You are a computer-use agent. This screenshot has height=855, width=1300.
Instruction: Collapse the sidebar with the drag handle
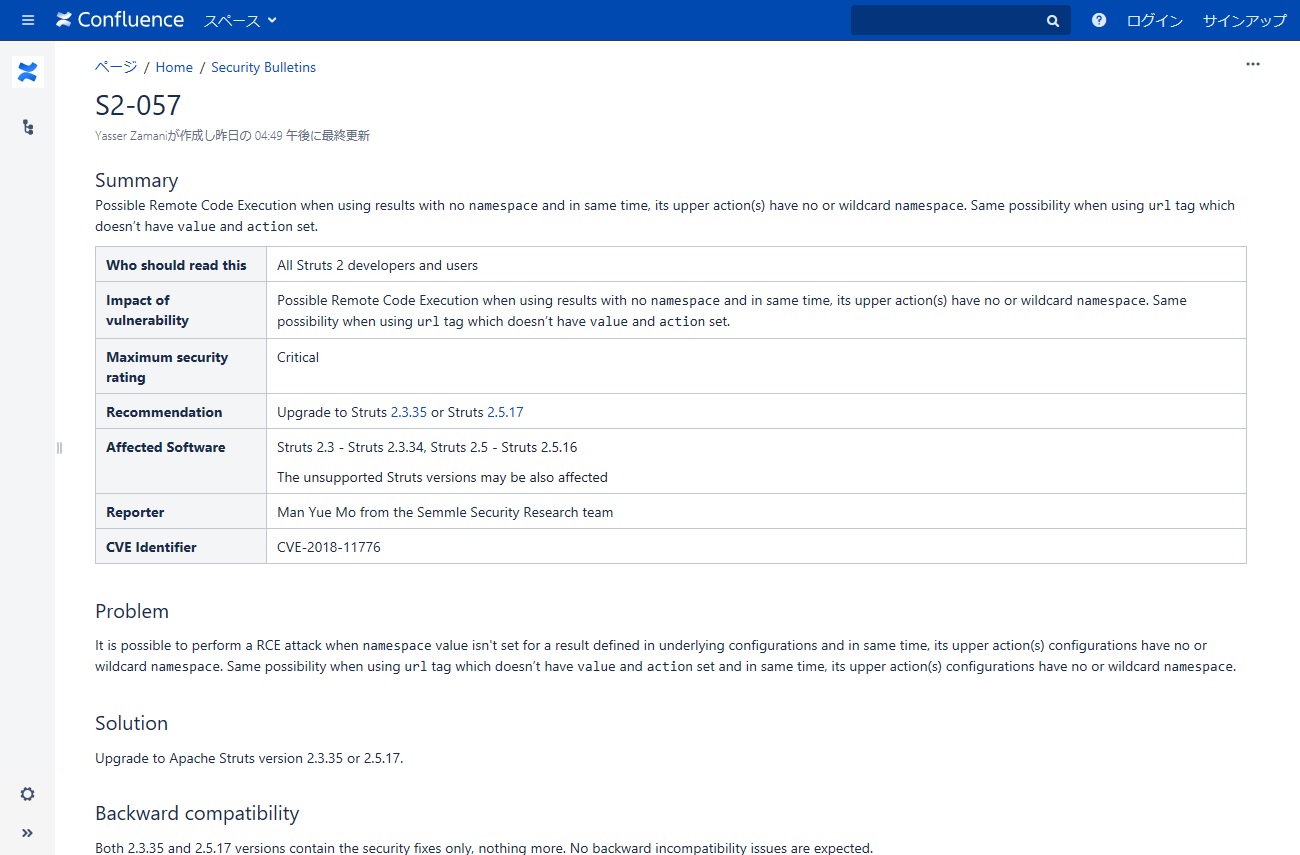point(59,449)
